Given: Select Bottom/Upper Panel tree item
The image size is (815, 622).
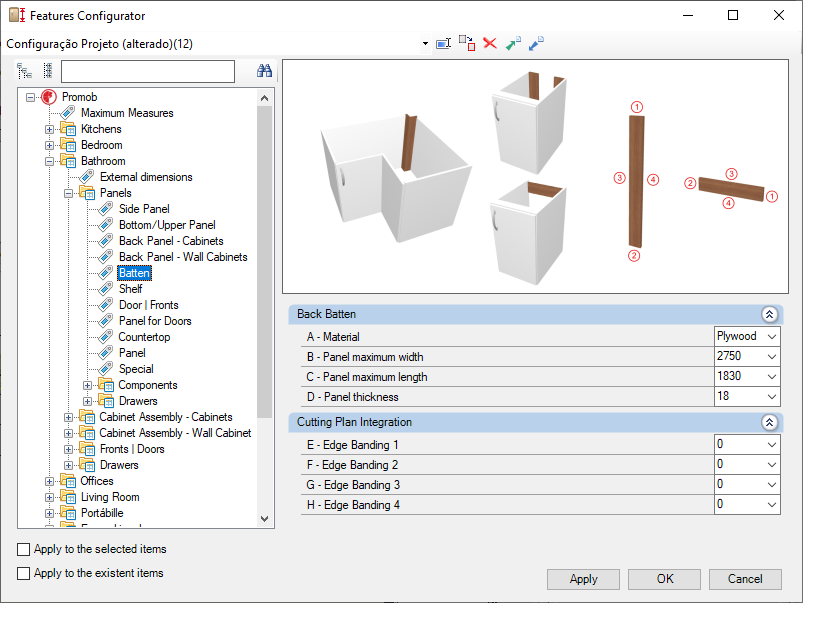Looking at the screenshot, I should pyautogui.click(x=167, y=225).
